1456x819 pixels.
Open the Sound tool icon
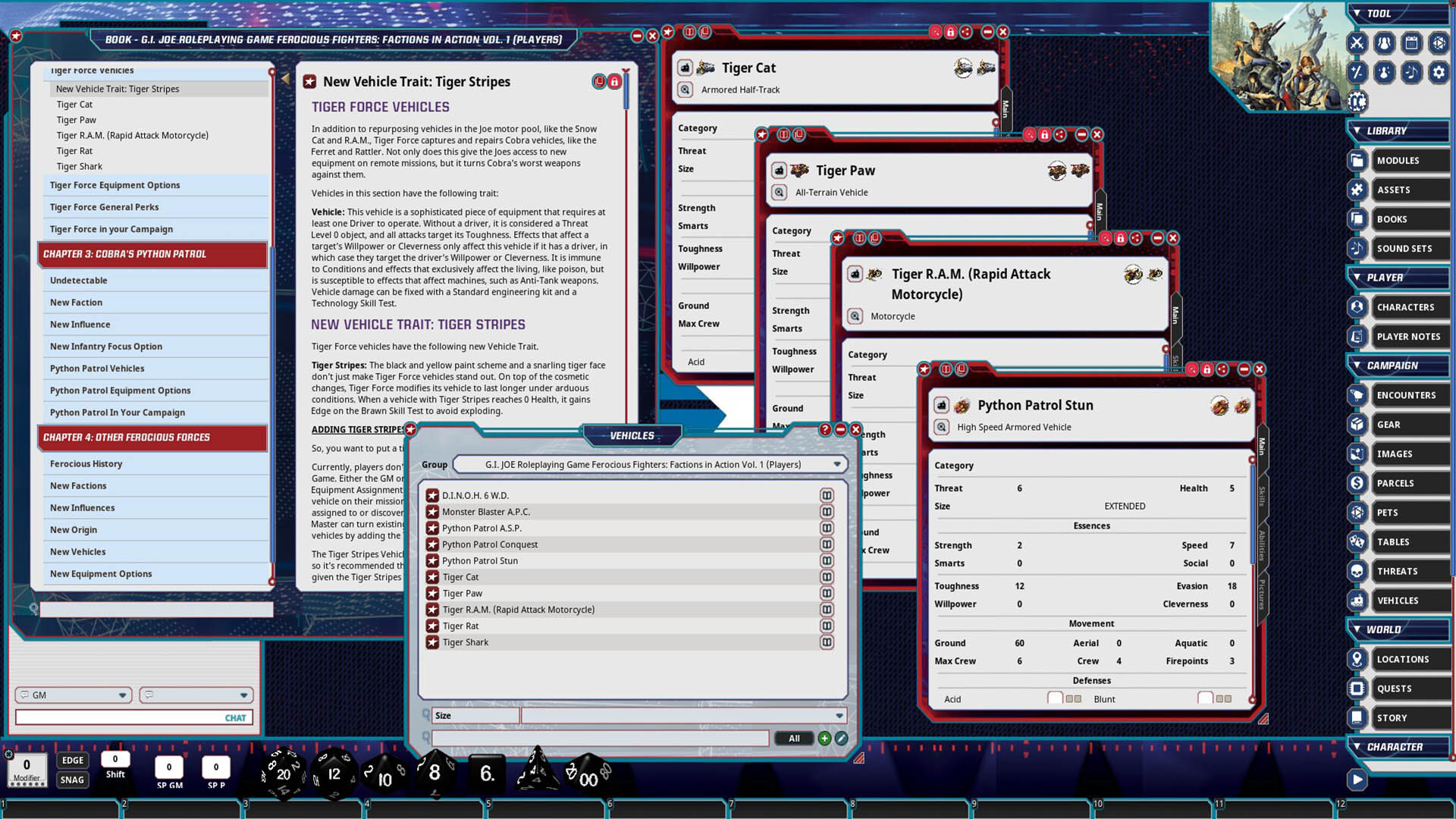[x=1411, y=73]
